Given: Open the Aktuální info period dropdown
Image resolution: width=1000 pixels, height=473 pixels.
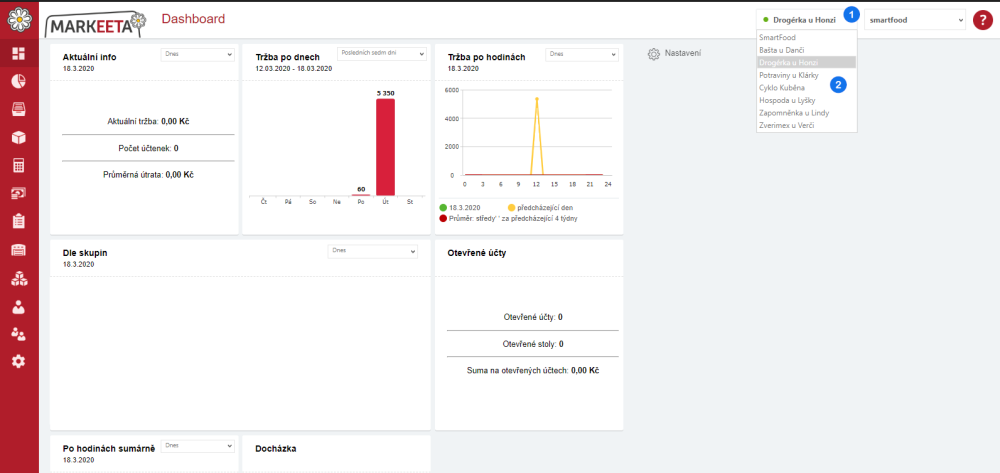Looking at the screenshot, I should tap(198, 55).
